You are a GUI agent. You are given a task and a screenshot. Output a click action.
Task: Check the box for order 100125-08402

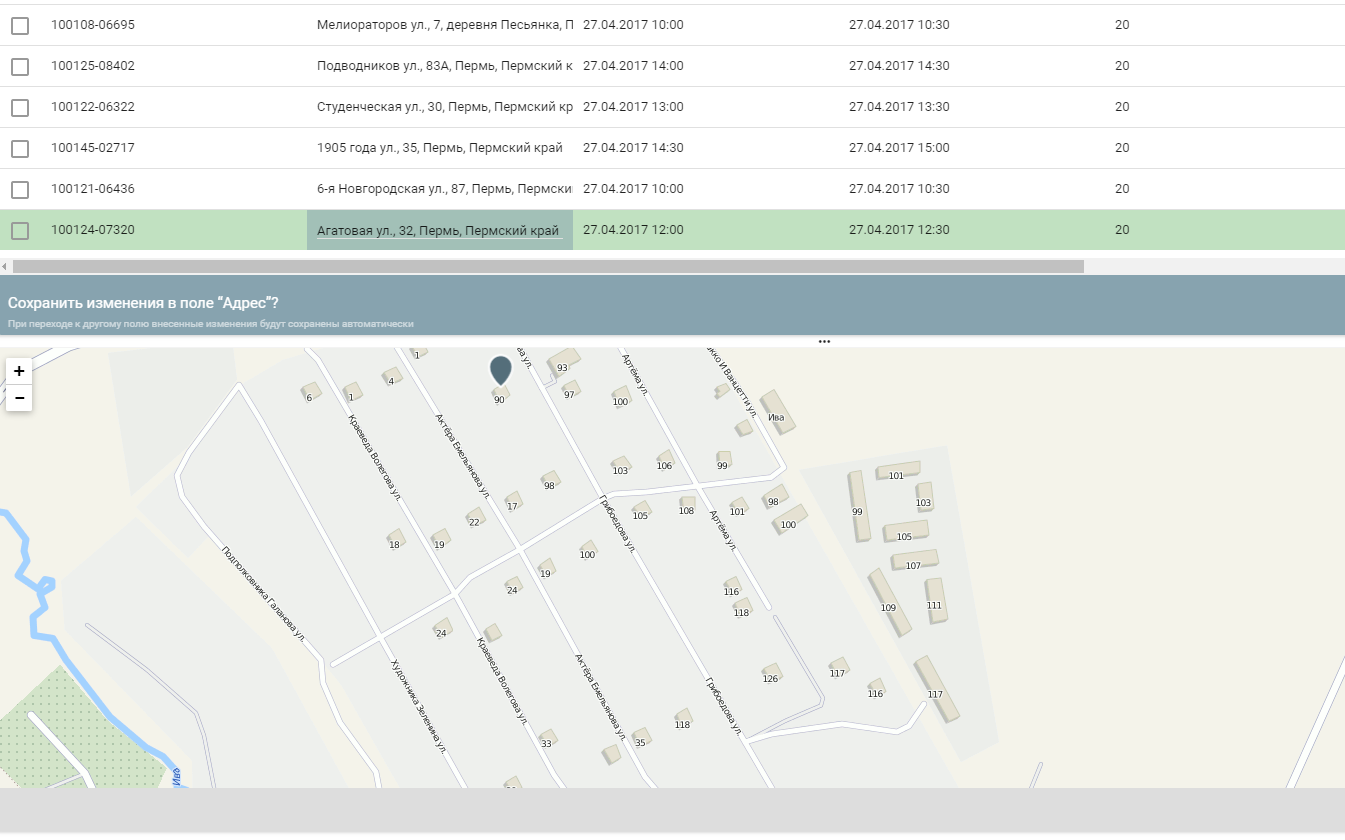pyautogui.click(x=20, y=66)
